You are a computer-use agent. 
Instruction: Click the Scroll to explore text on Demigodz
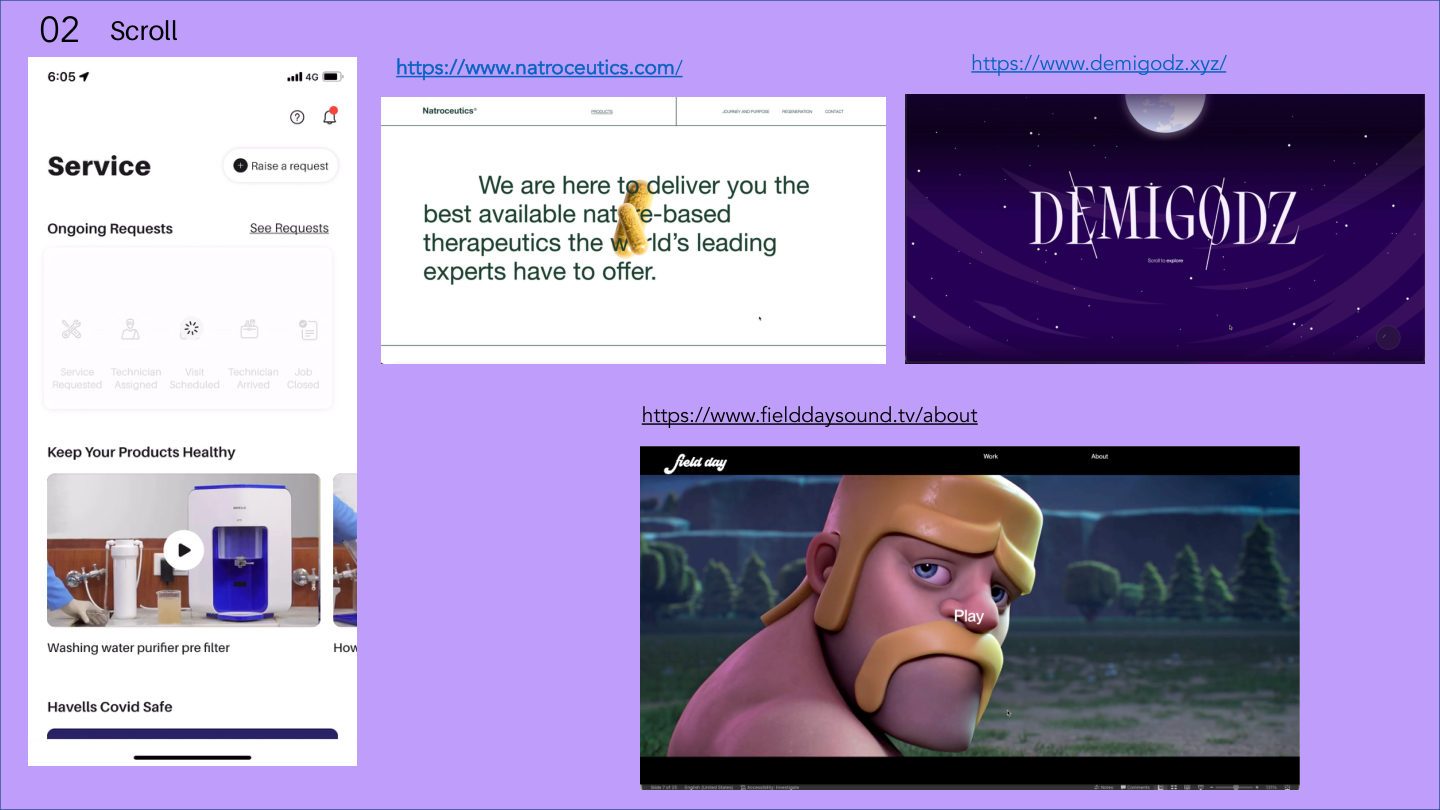coord(1165,261)
